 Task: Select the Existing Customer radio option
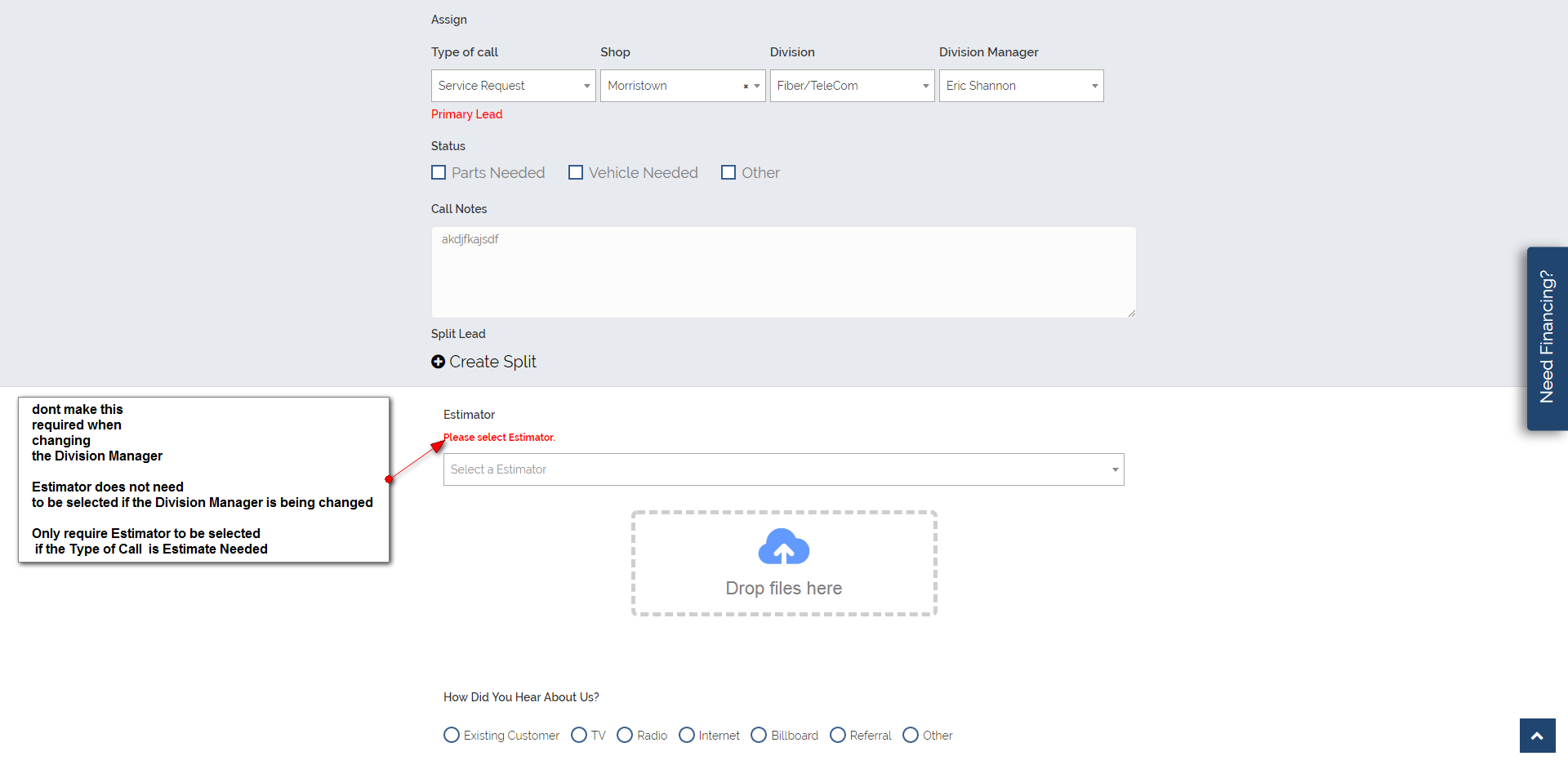[452, 736]
